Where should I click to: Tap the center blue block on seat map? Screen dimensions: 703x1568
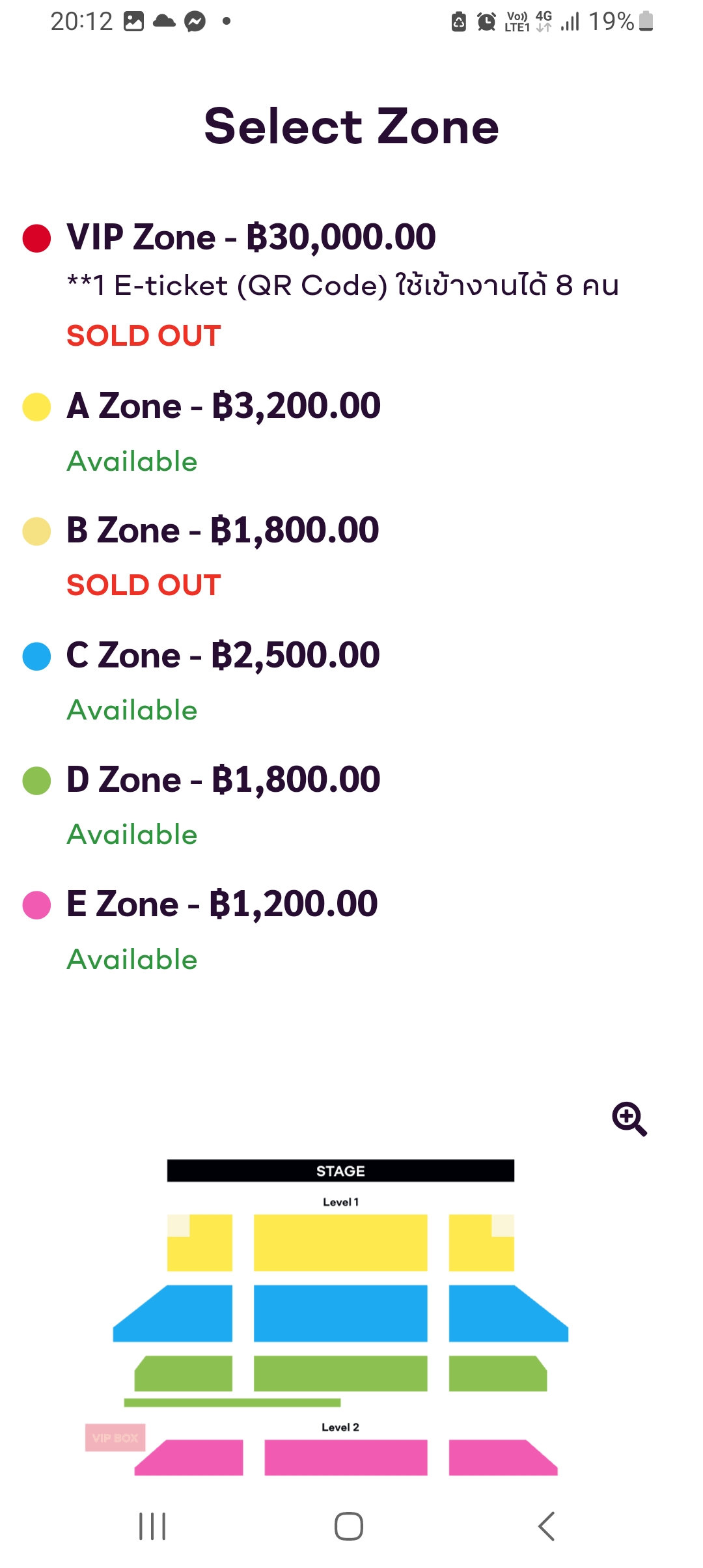[340, 1313]
